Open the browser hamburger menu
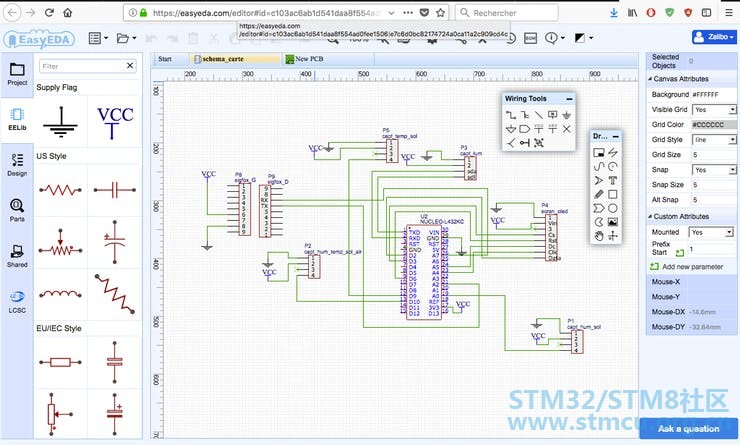The image size is (740, 445). 729,13
